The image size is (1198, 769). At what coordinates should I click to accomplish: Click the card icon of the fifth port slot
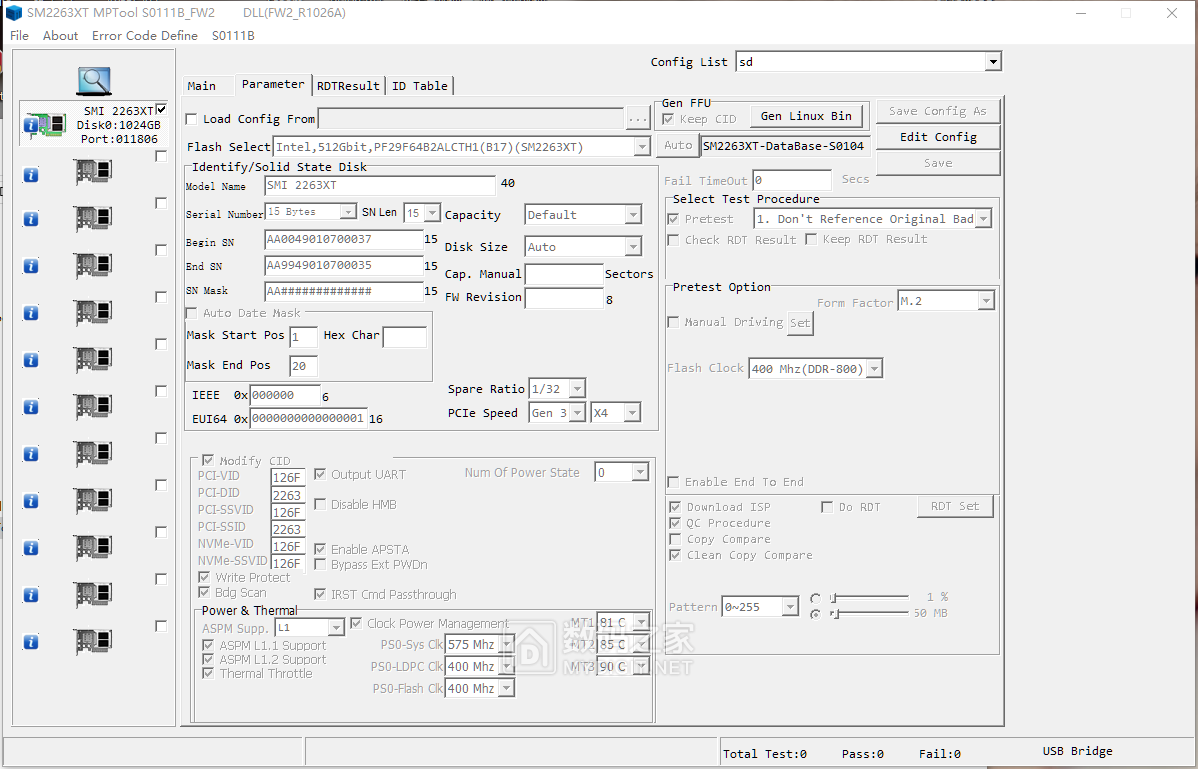tap(93, 312)
